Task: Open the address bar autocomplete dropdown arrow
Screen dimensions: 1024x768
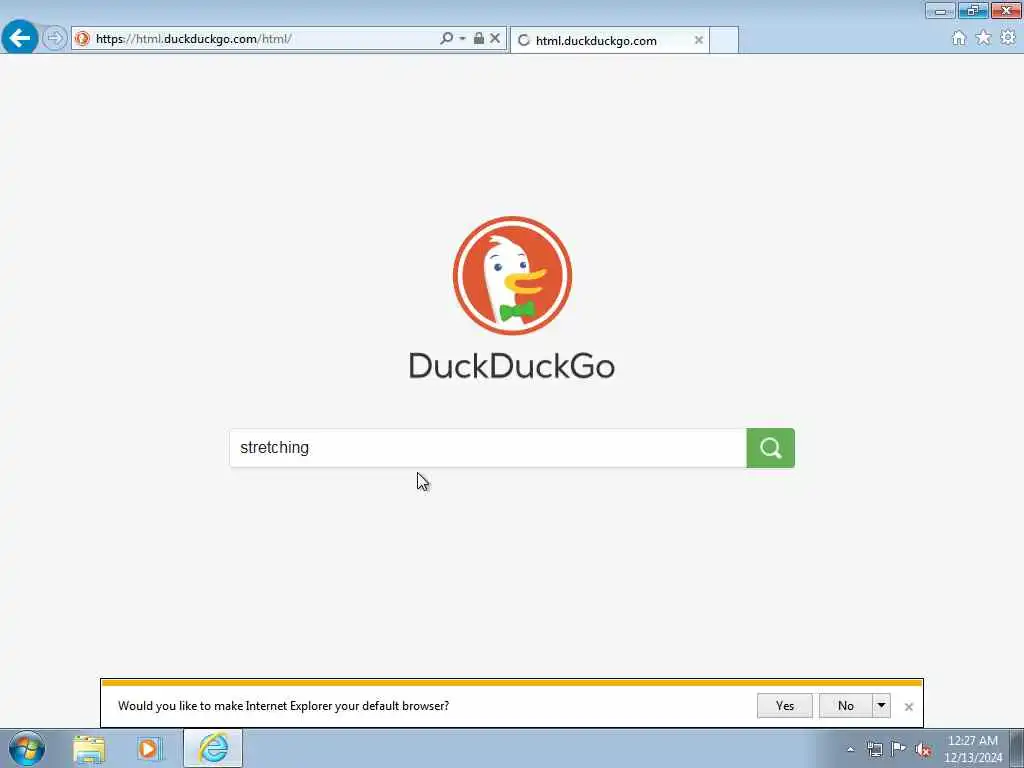Action: 462,39
